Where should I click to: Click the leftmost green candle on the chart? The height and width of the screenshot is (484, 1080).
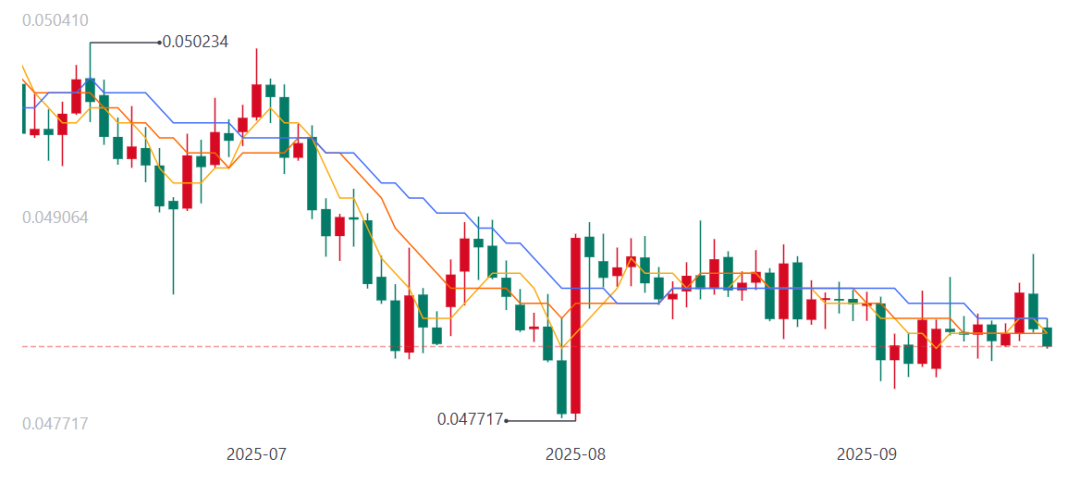point(24,108)
